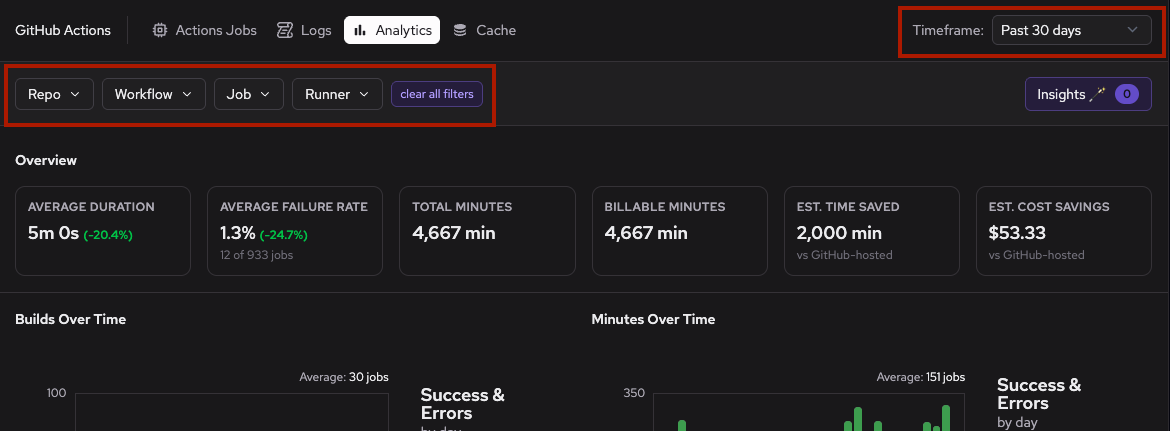Click the Est. Cost Savings card

1063,231
